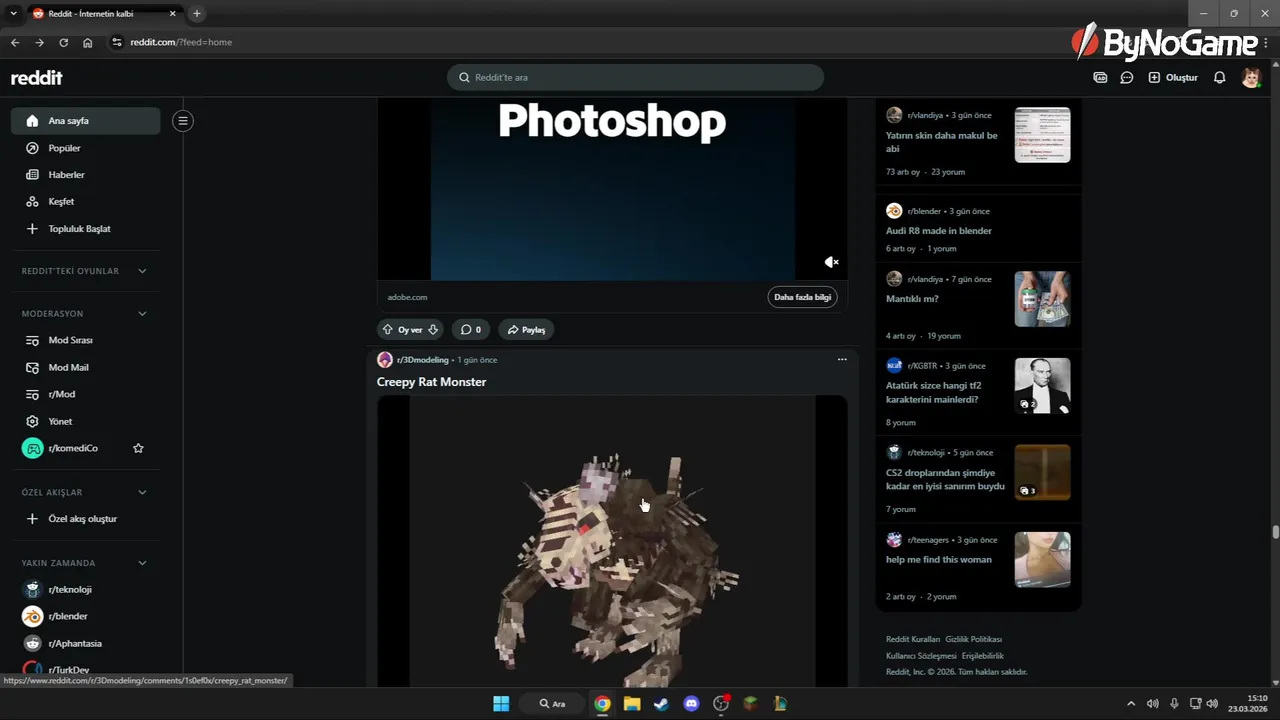Open 'Yatırın skin daha makul be abi' thumbnail

click(x=1042, y=135)
